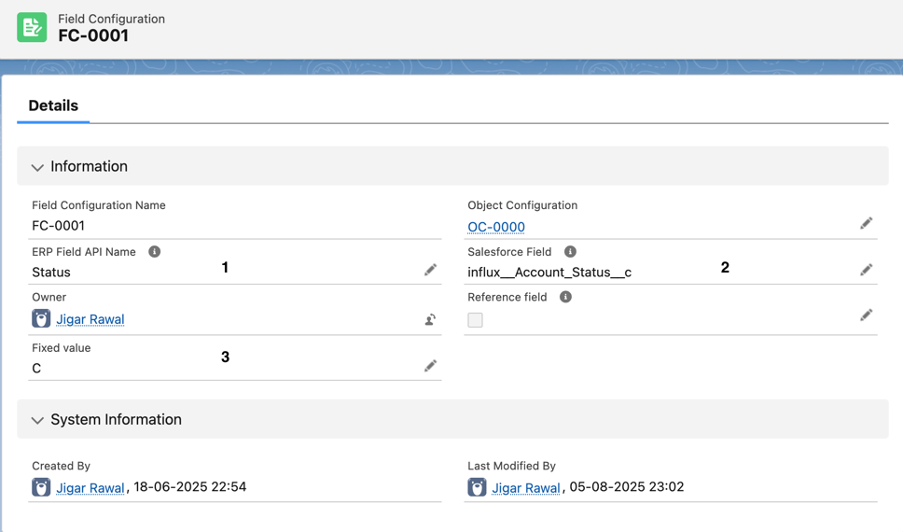Image resolution: width=904 pixels, height=532 pixels.
Task: Open Created By Jigar Rawal link
Action: pyautogui.click(x=90, y=488)
